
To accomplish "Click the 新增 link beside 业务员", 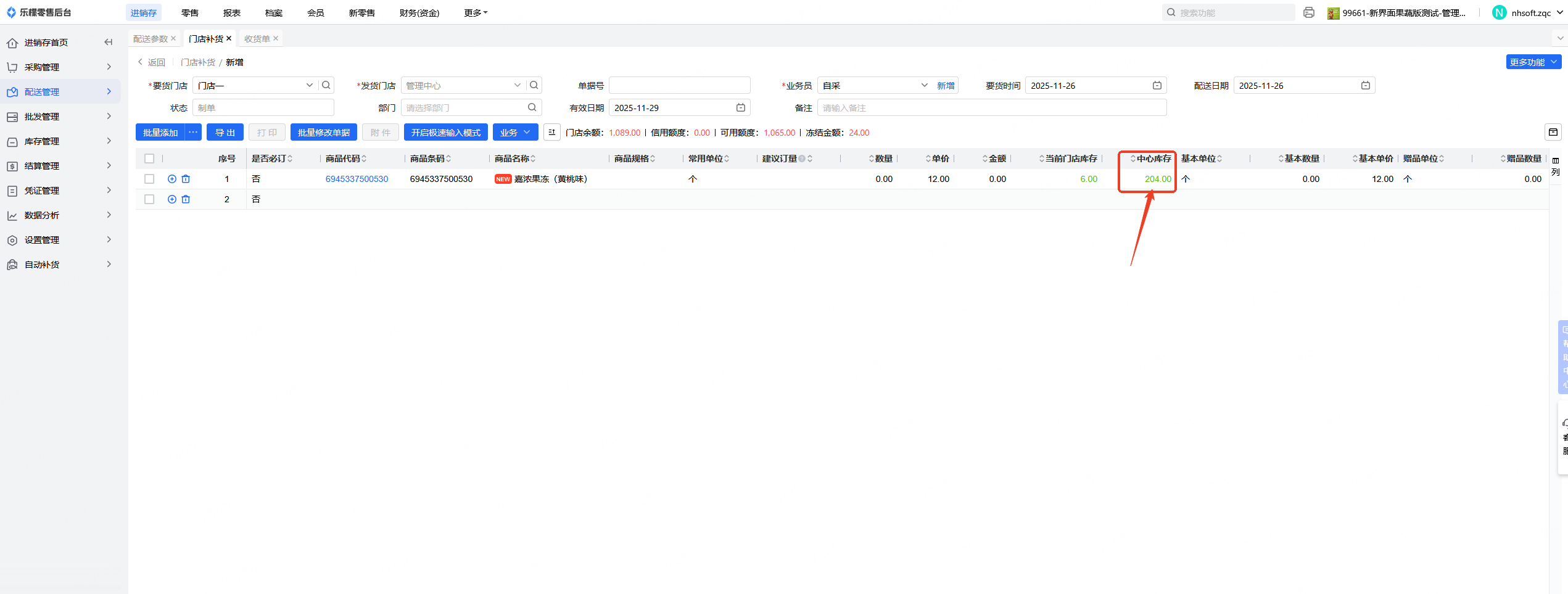I will (946, 85).
